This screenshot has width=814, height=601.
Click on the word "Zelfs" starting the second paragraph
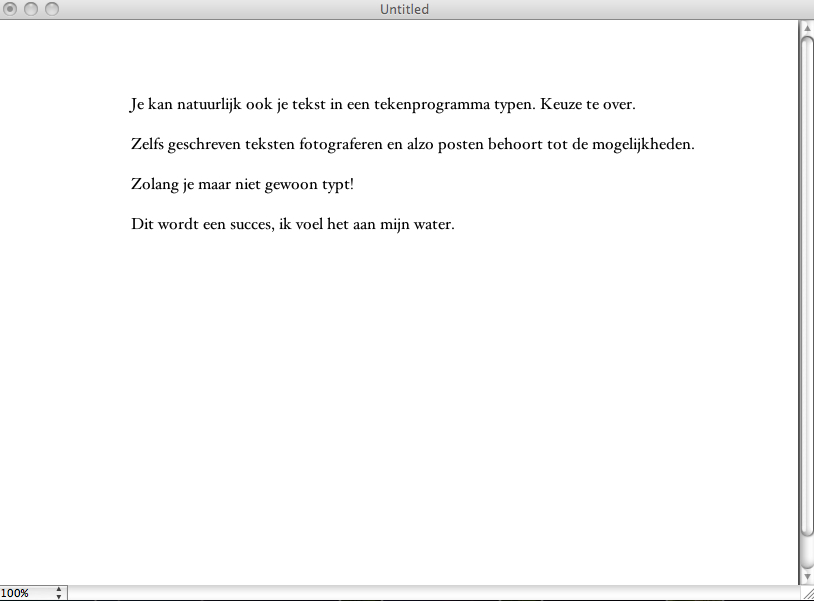pos(148,144)
